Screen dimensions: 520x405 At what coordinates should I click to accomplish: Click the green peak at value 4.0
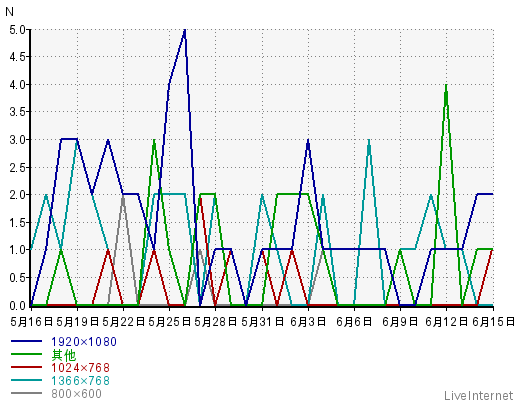(x=446, y=86)
